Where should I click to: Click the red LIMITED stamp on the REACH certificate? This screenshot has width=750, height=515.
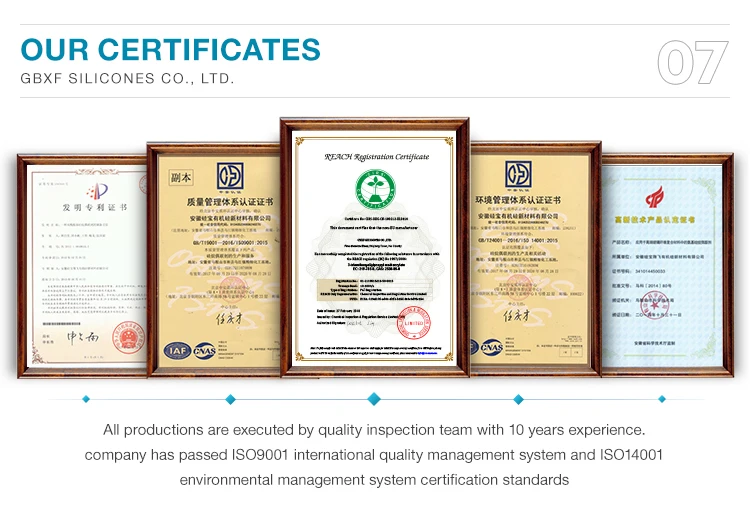(x=414, y=322)
